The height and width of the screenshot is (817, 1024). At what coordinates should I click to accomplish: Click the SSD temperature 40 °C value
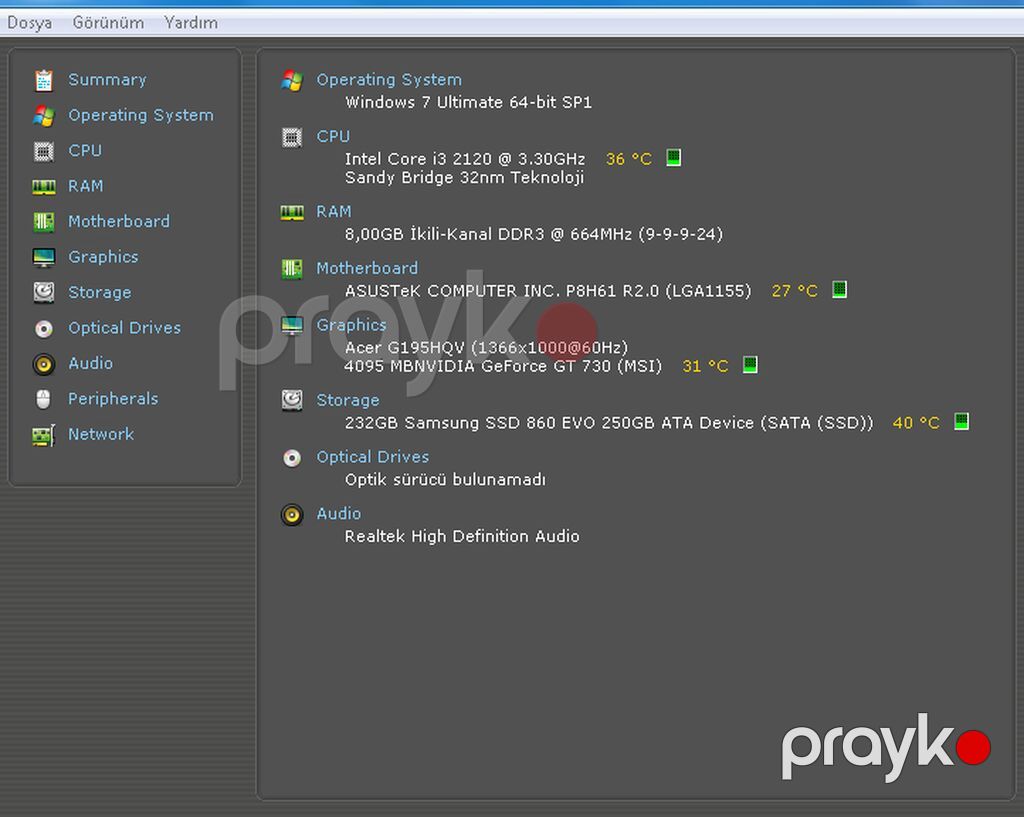(916, 423)
